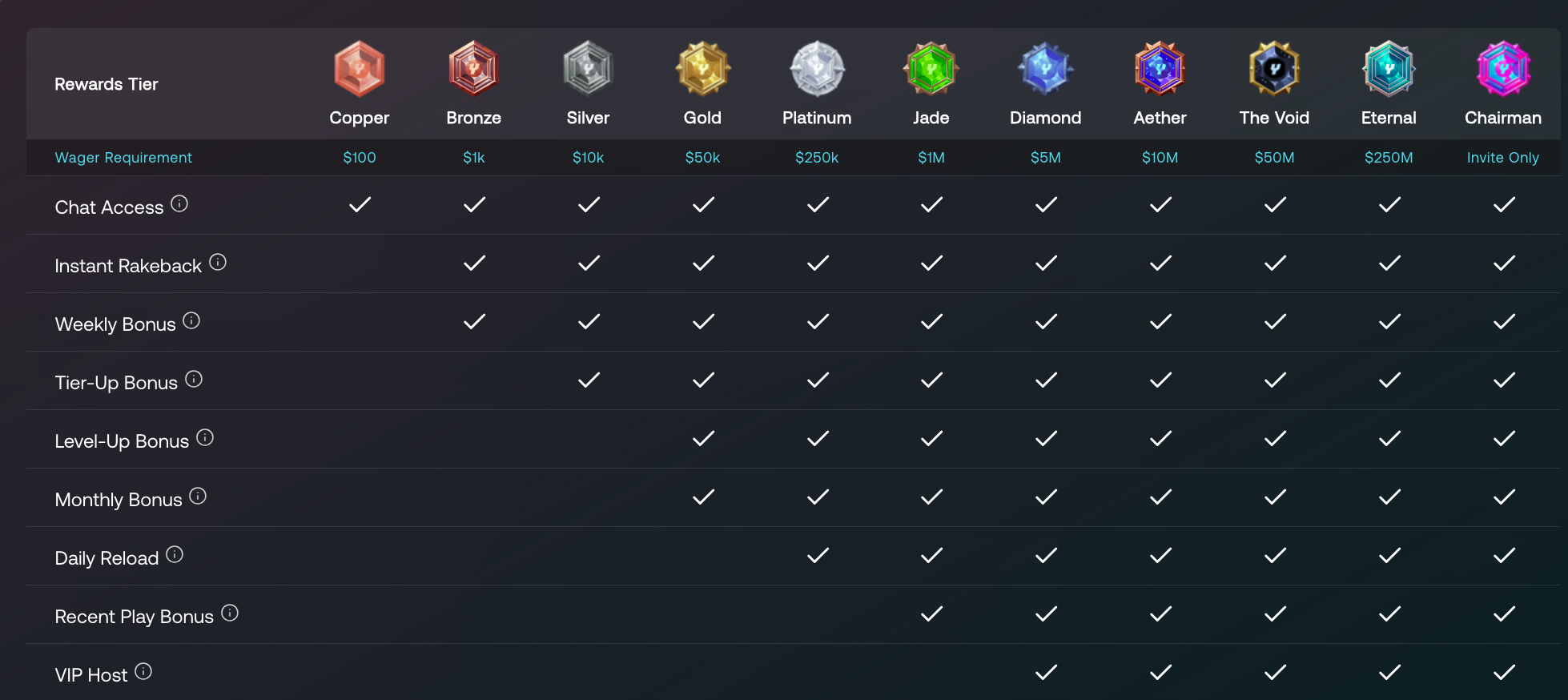Click the Rewards Tier header text
1568x700 pixels.
107,84
